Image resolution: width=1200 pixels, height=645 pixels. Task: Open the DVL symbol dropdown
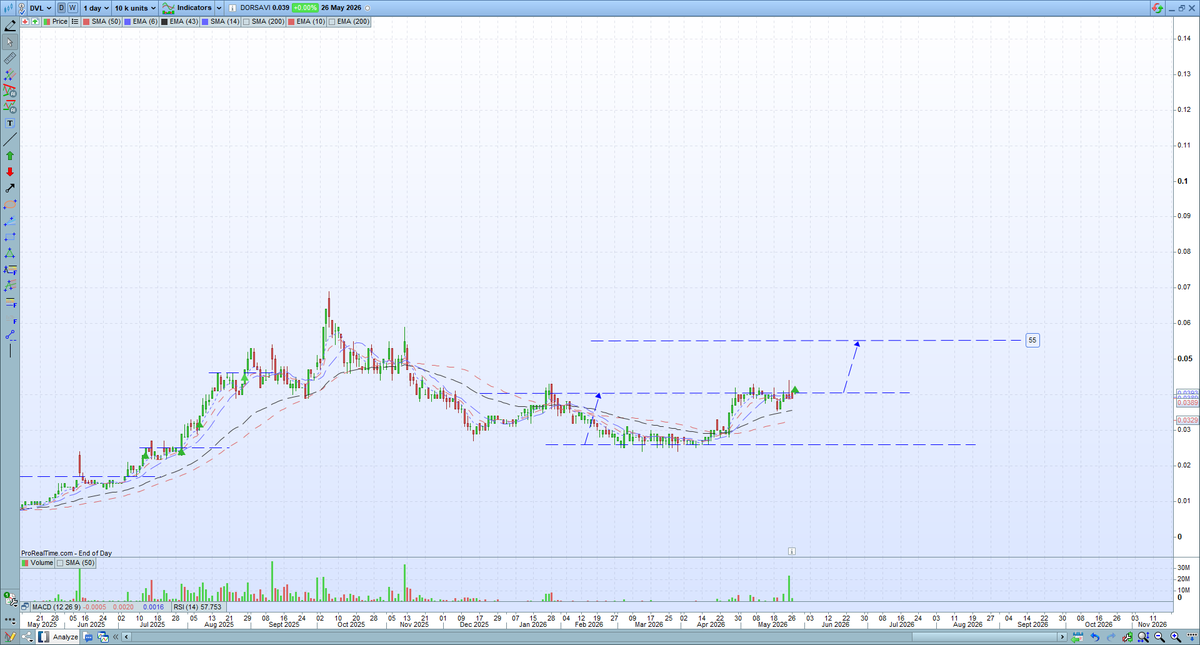point(40,8)
